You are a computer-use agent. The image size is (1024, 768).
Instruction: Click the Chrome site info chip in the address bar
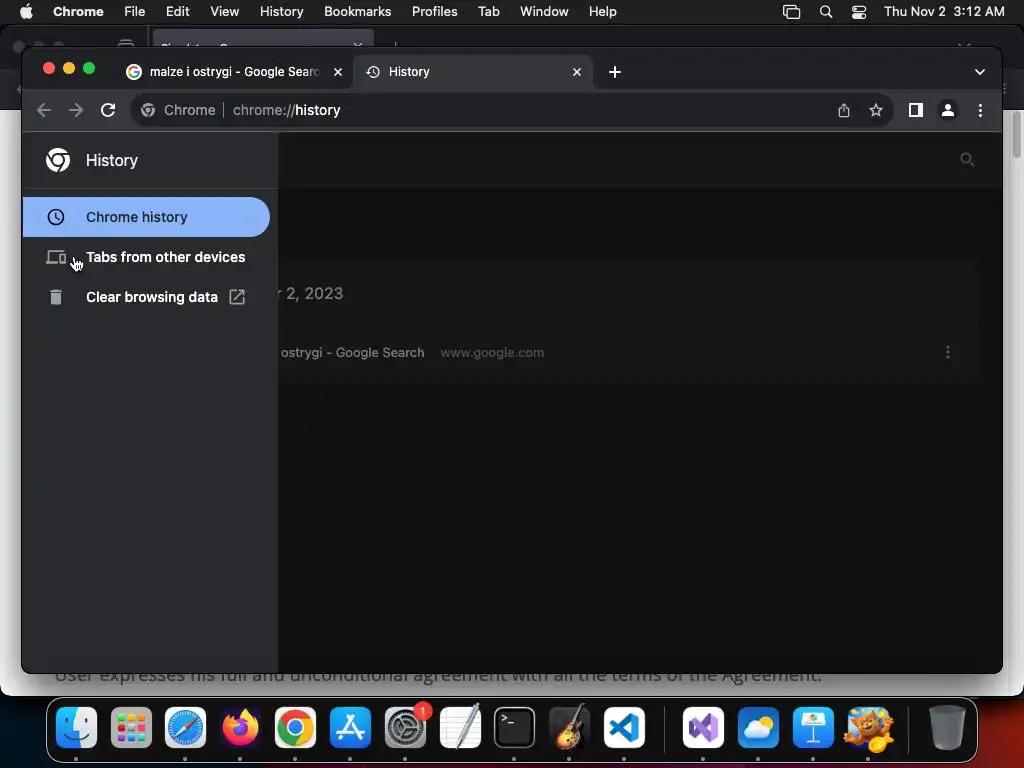(178, 110)
